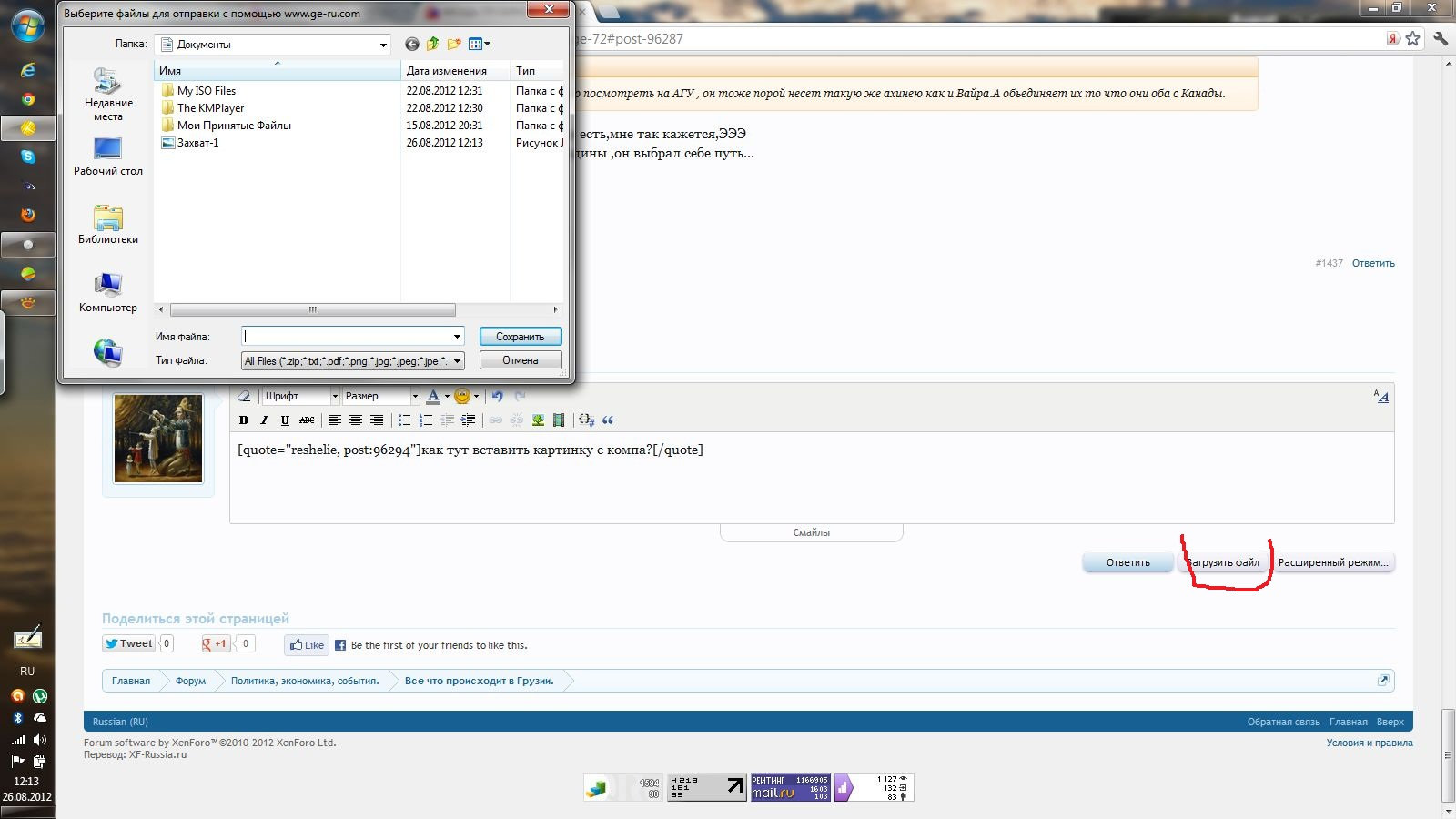Toggle bold formatting in the reply editor

coord(243,420)
